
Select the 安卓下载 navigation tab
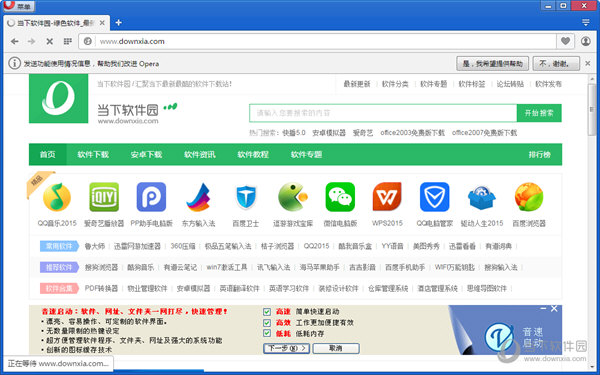147,155
